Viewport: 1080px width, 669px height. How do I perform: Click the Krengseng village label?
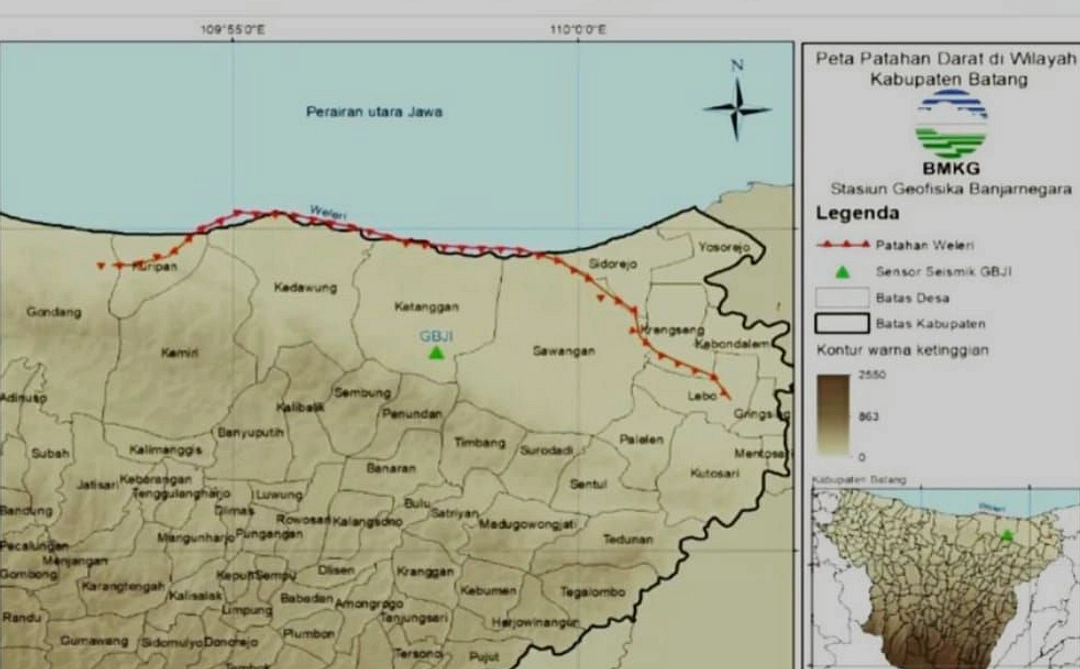point(672,331)
